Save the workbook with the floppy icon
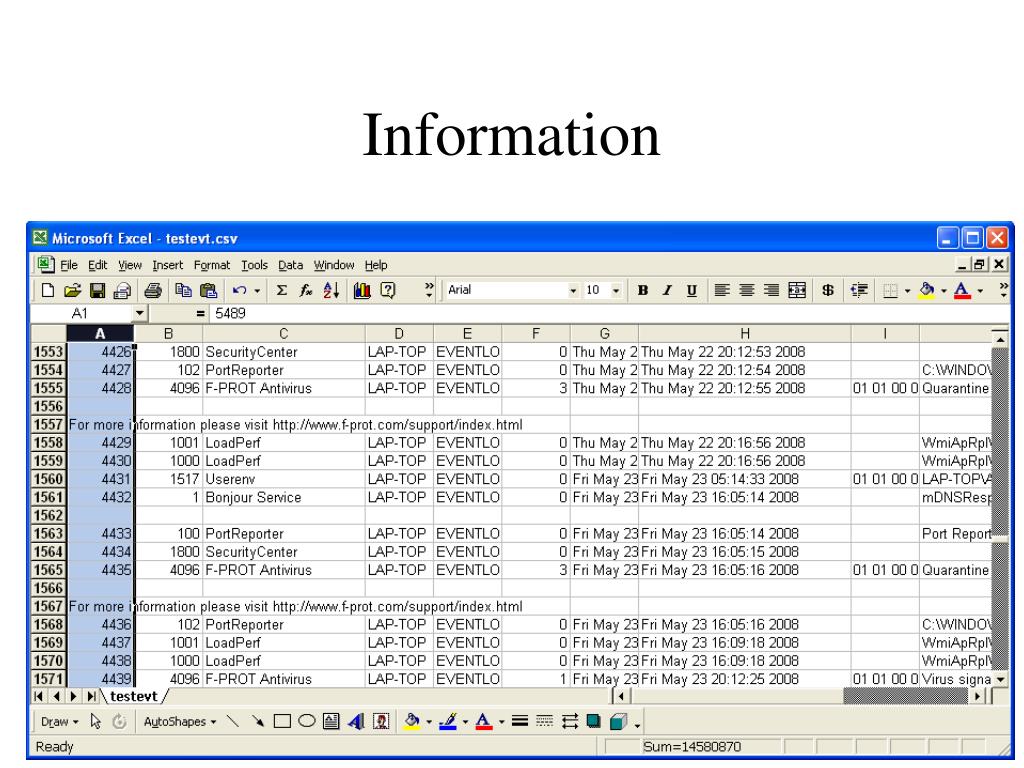 pyautogui.click(x=97, y=291)
